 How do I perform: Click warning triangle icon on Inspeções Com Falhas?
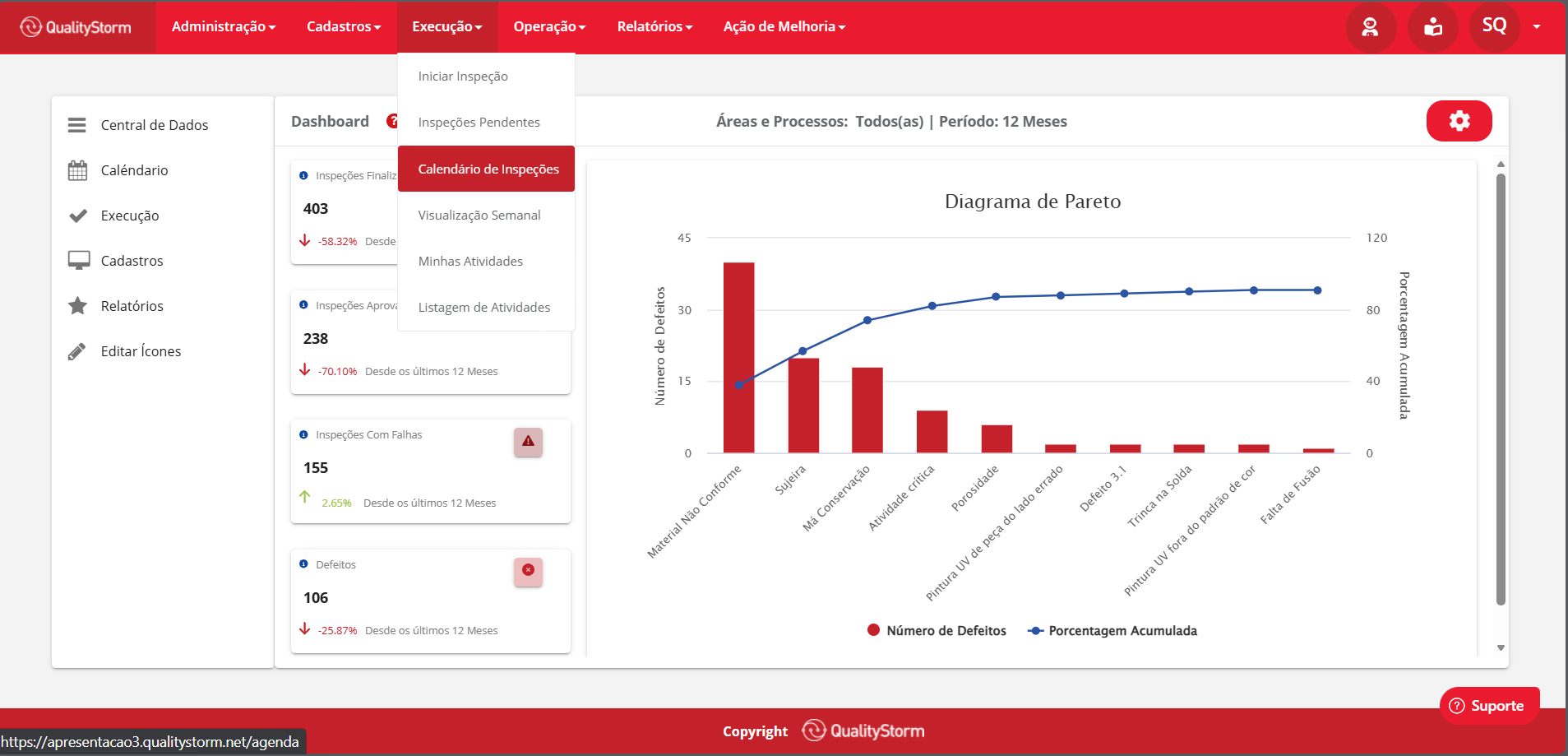(528, 442)
